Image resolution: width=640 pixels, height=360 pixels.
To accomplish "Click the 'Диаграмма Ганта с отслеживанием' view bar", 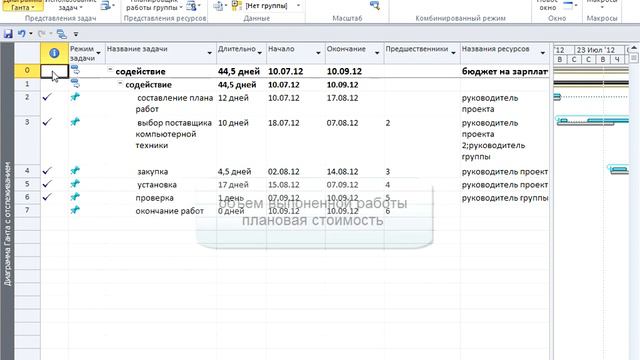I will [7, 223].
